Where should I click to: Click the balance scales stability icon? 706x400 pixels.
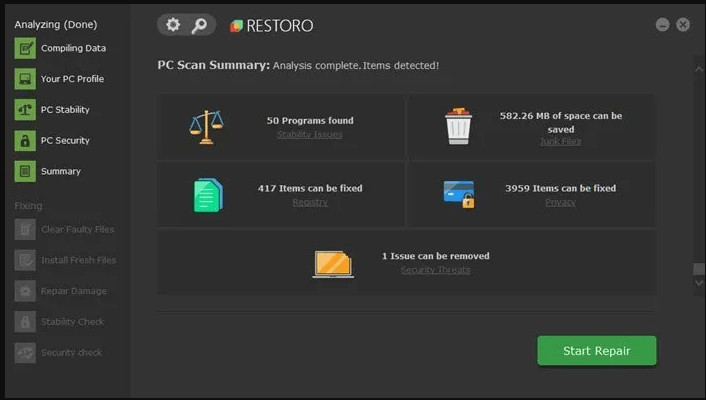[x=206, y=127]
